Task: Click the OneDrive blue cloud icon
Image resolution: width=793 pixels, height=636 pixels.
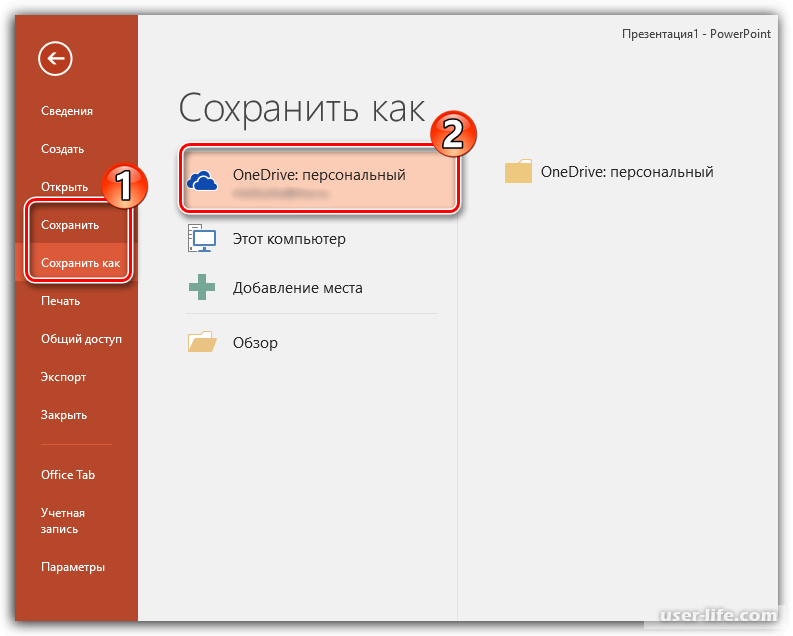Action: [x=202, y=181]
